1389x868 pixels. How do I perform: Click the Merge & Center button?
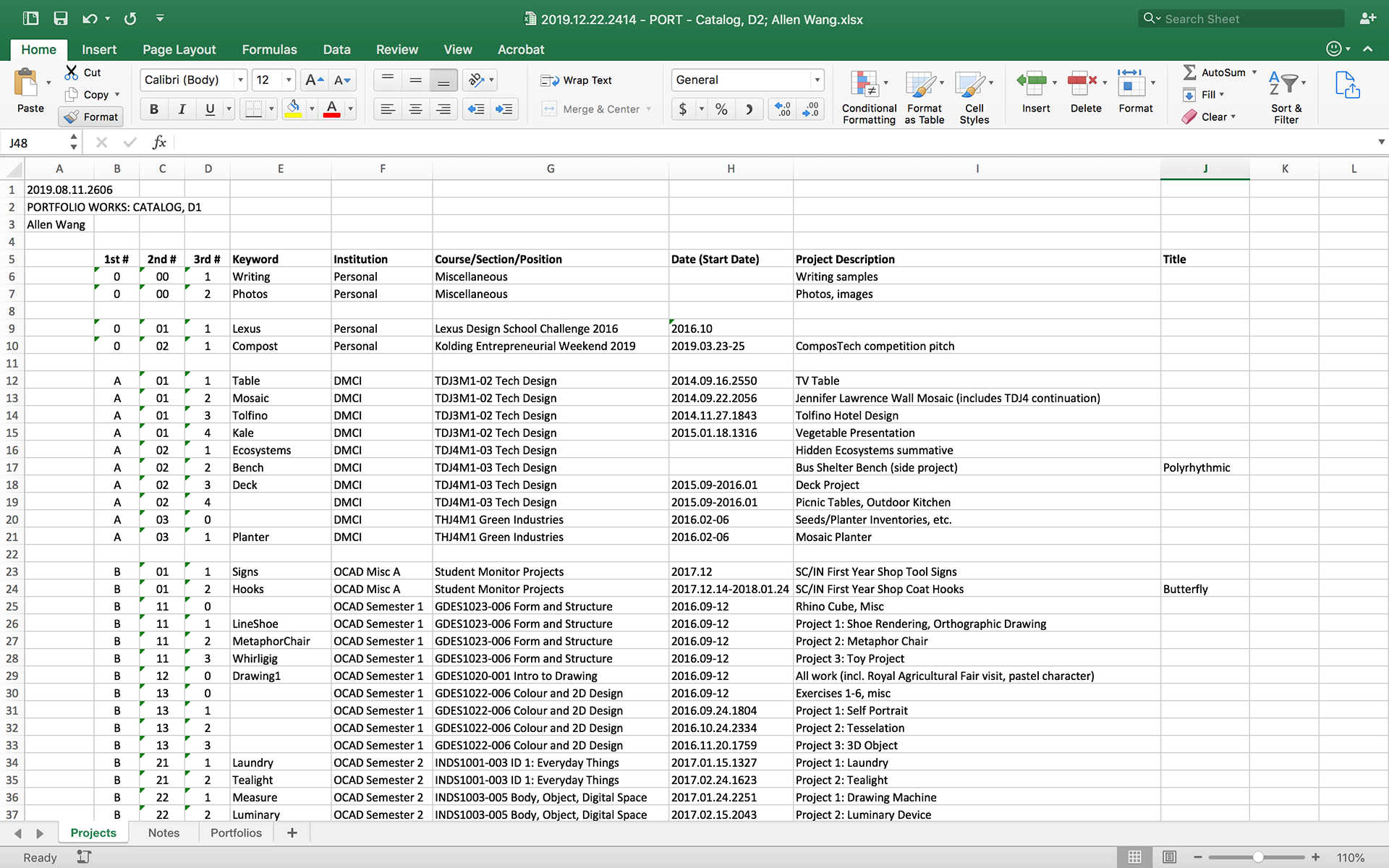(x=598, y=109)
